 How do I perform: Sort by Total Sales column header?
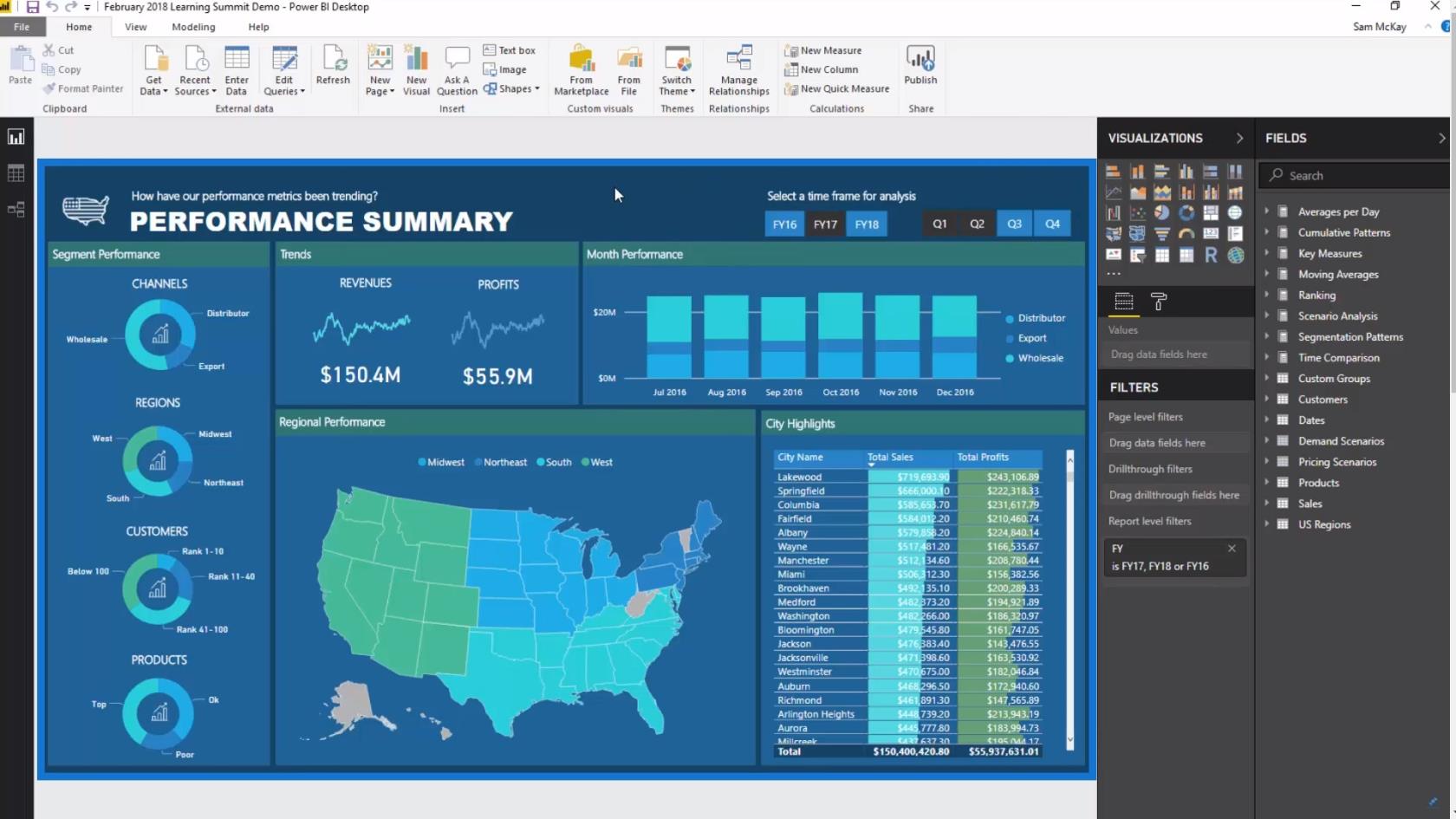(890, 457)
